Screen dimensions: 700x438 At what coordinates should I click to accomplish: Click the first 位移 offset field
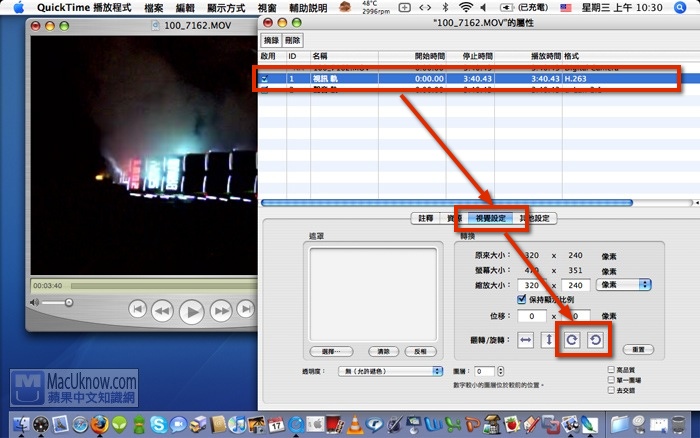(532, 316)
